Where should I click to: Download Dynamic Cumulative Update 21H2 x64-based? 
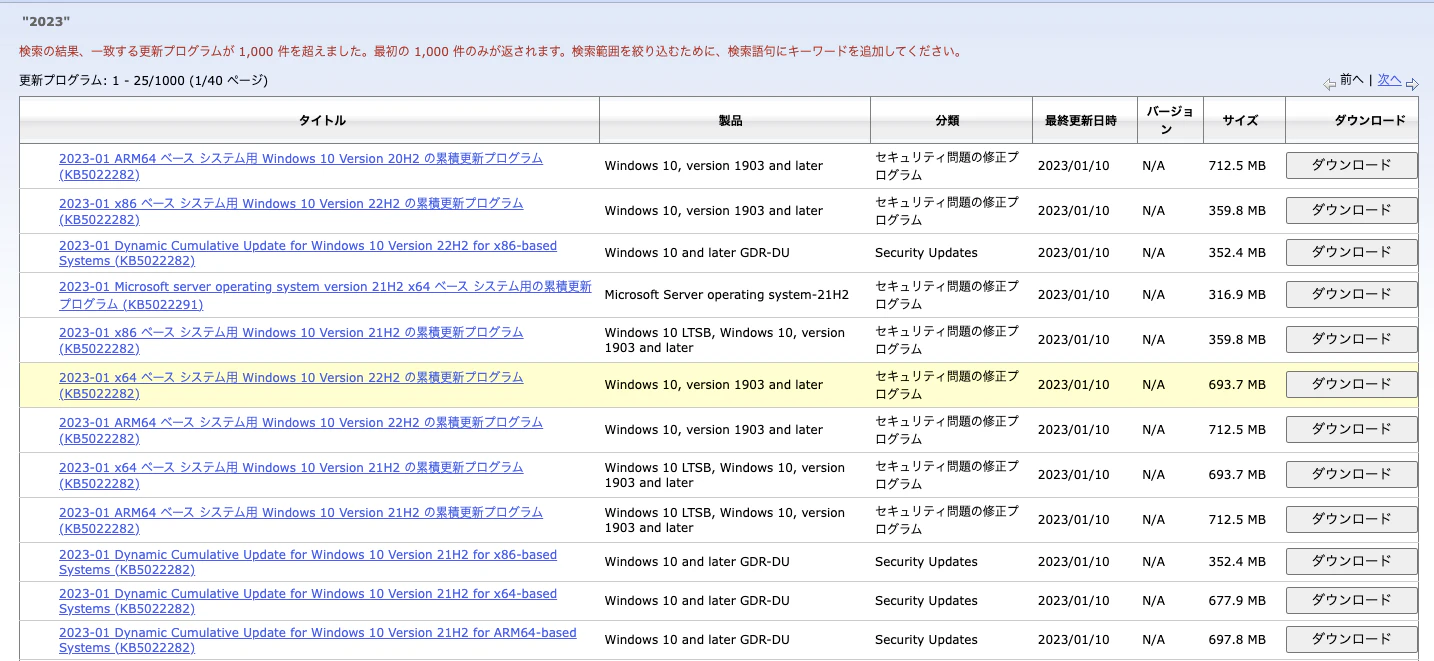click(1351, 601)
